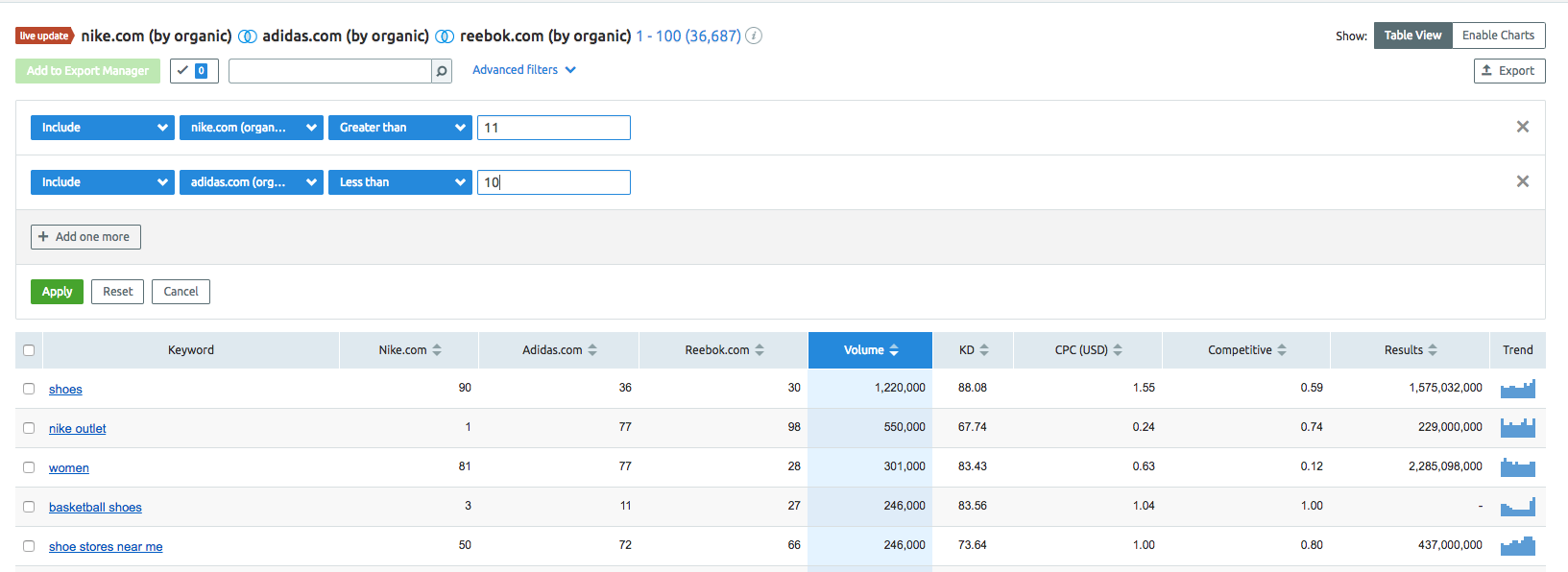Check the box for shoes keyword

(29, 389)
